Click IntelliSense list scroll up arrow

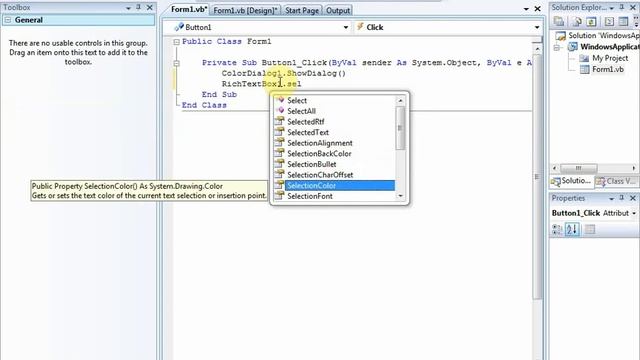[400, 100]
